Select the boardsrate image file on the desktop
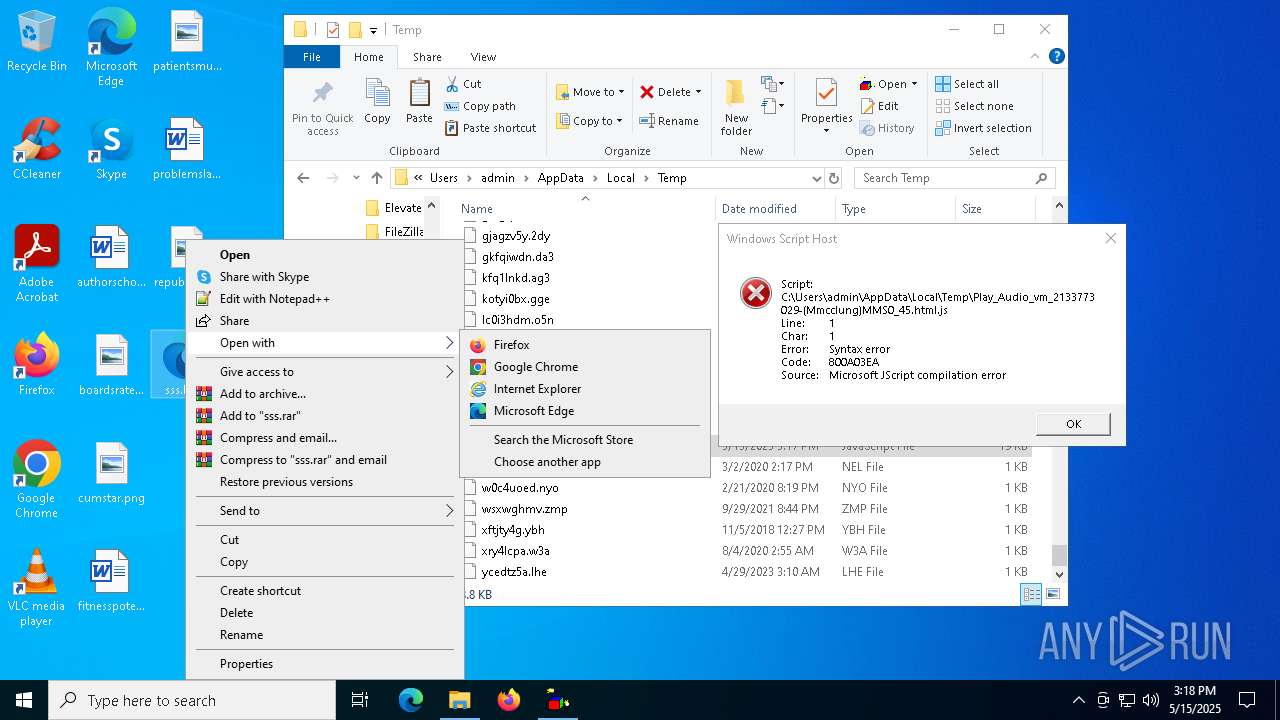The height and width of the screenshot is (720, 1280). (x=111, y=365)
